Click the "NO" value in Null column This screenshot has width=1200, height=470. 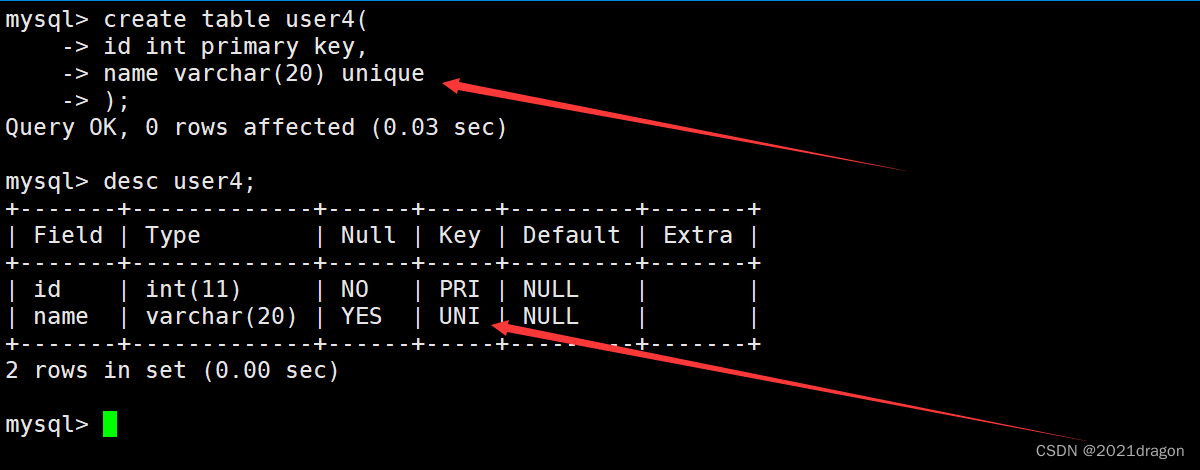354,290
